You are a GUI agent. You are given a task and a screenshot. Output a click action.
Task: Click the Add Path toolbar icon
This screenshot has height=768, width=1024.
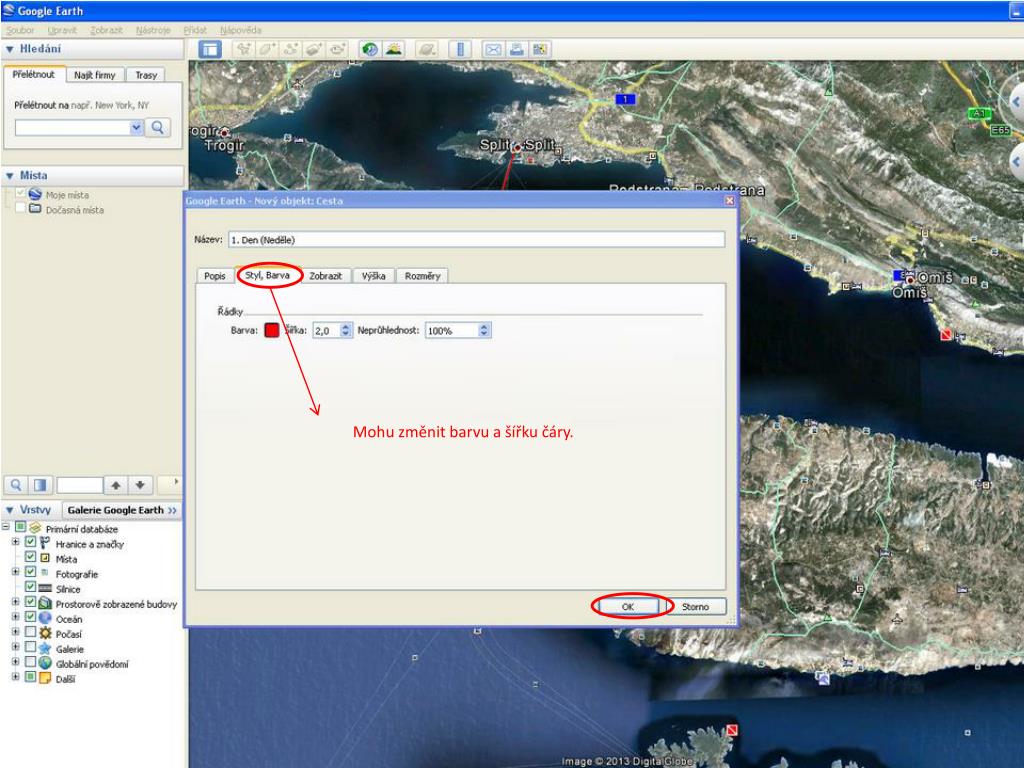pyautogui.click(x=291, y=49)
